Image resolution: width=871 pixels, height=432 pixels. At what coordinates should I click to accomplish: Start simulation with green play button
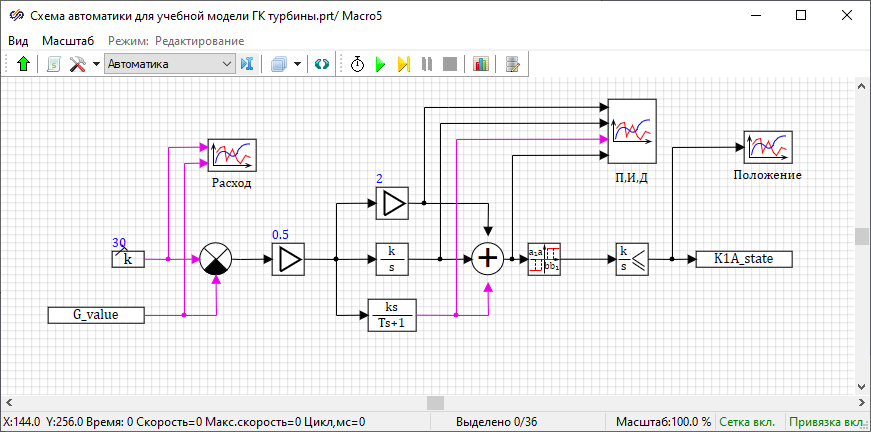380,64
